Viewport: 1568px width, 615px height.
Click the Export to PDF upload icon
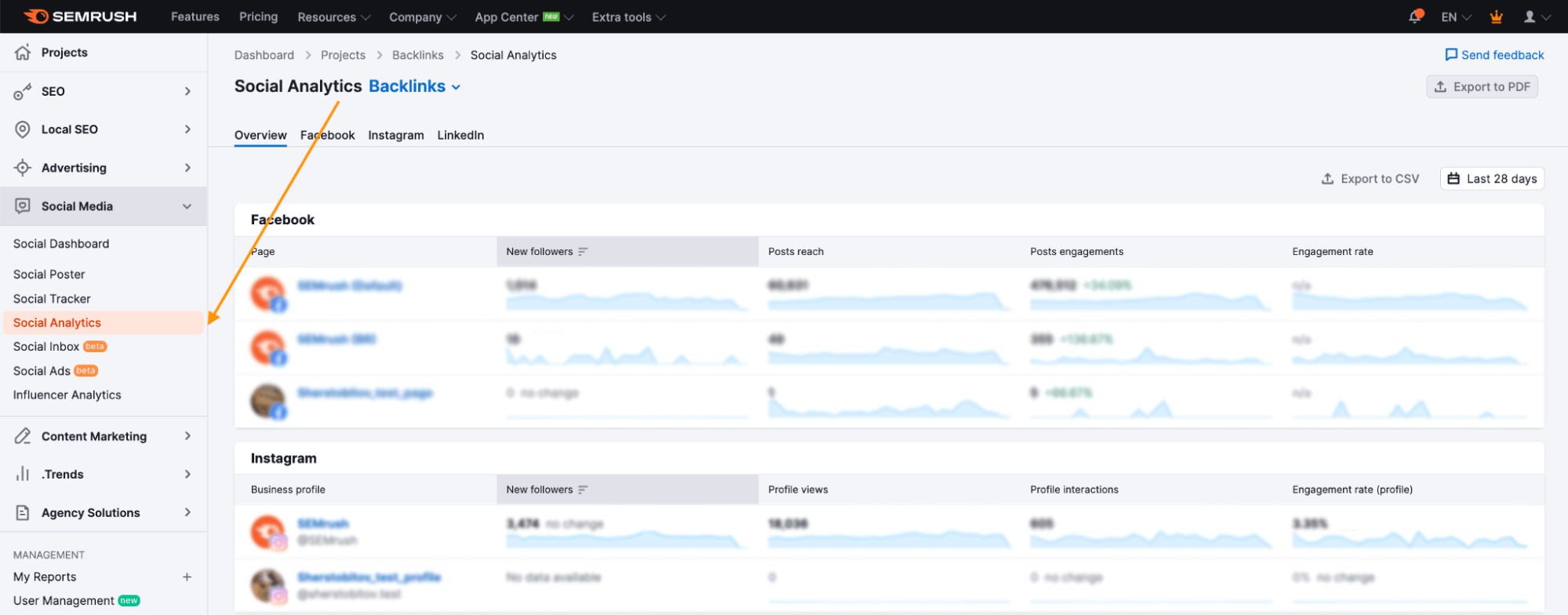(x=1441, y=87)
